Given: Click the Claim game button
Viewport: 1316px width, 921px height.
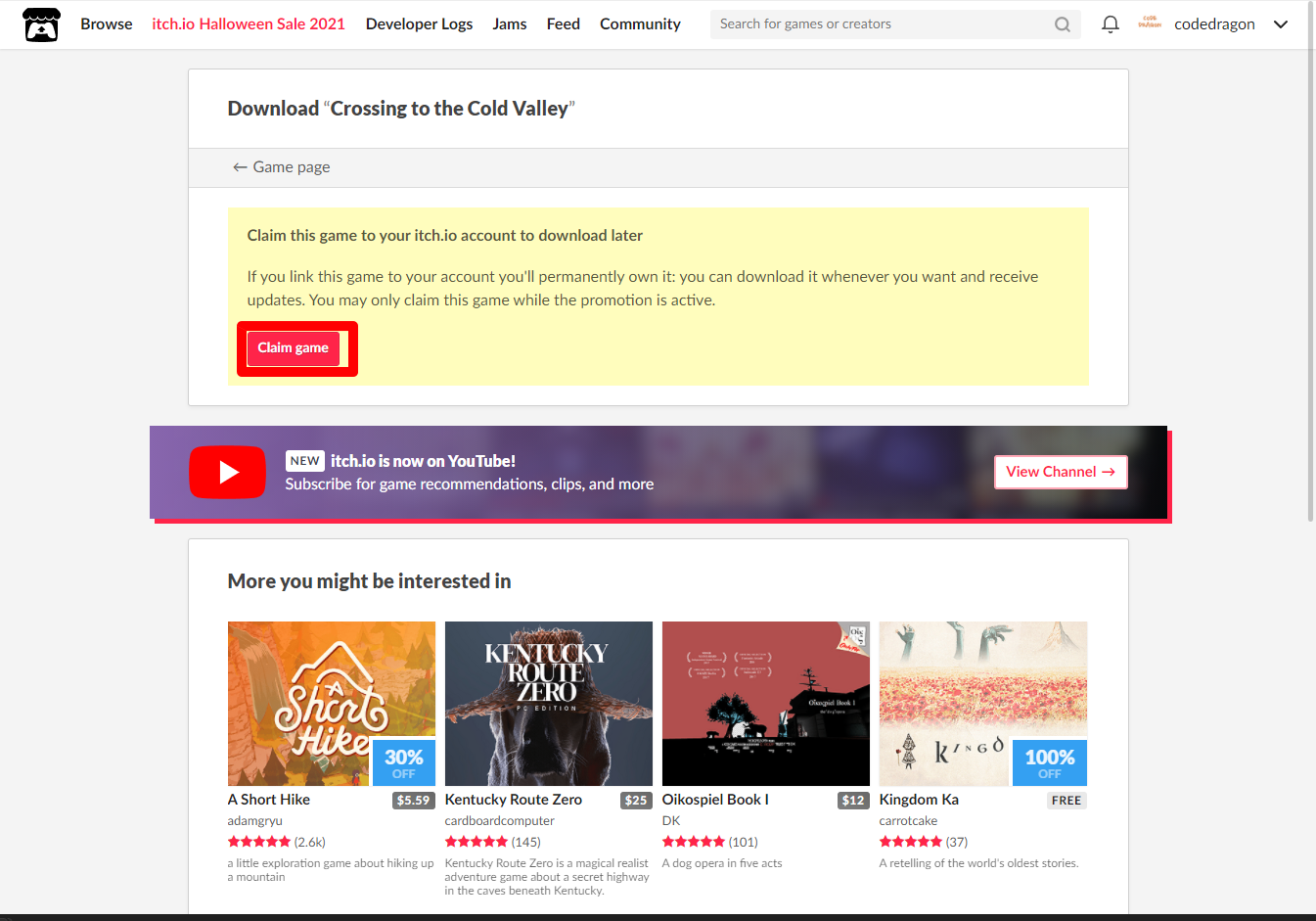Looking at the screenshot, I should tap(294, 348).
